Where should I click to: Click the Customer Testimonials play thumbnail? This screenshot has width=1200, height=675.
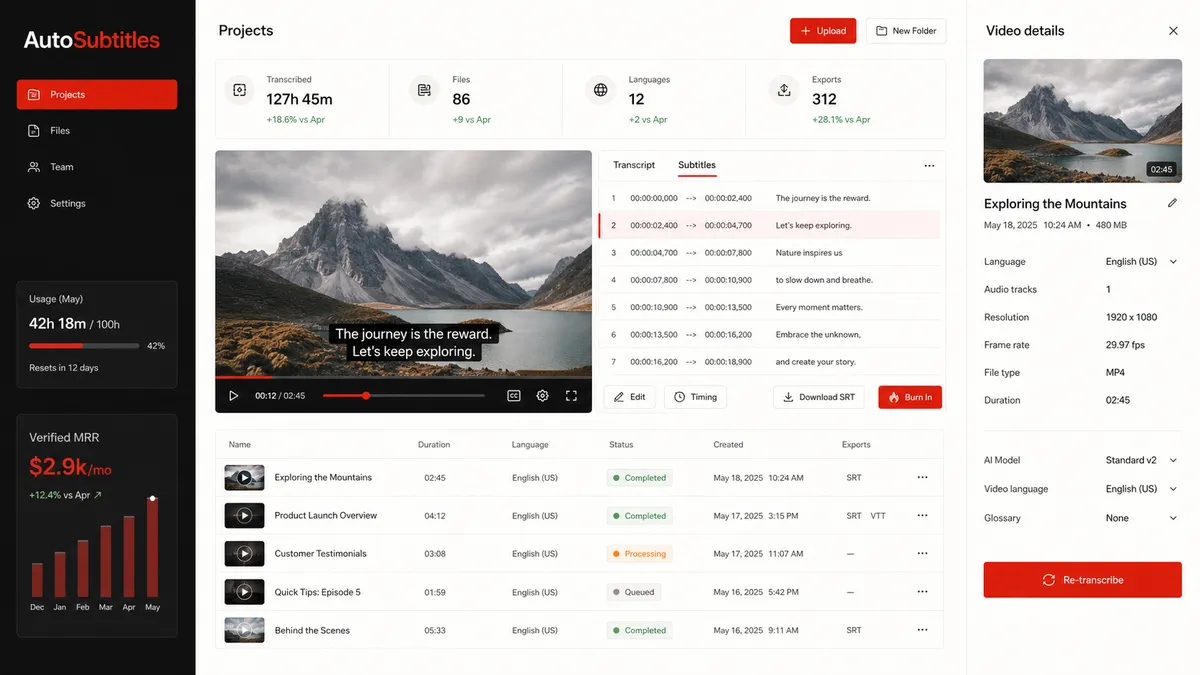click(244, 554)
